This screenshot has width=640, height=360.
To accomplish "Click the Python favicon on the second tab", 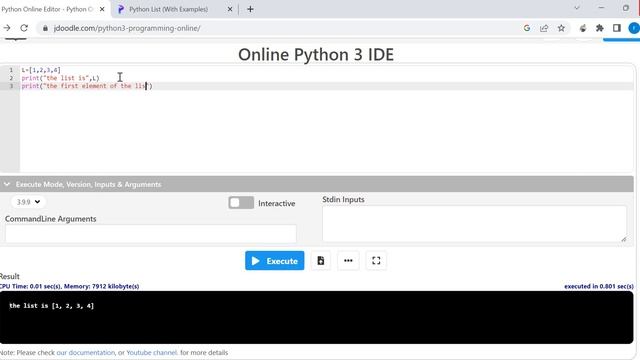I will point(120,9).
